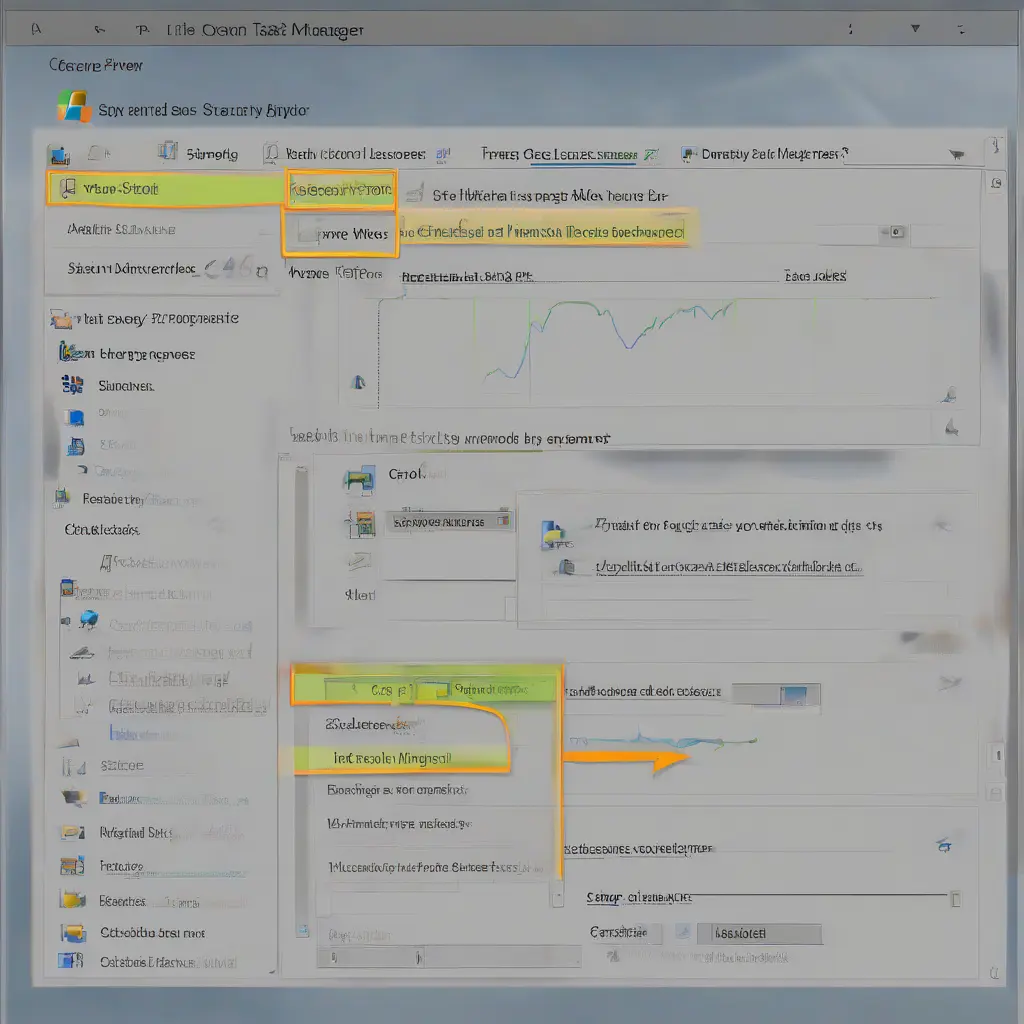1024x1024 pixels.
Task: Click the gray field with blue thumbnail
Action: pyautogui.click(x=776, y=694)
